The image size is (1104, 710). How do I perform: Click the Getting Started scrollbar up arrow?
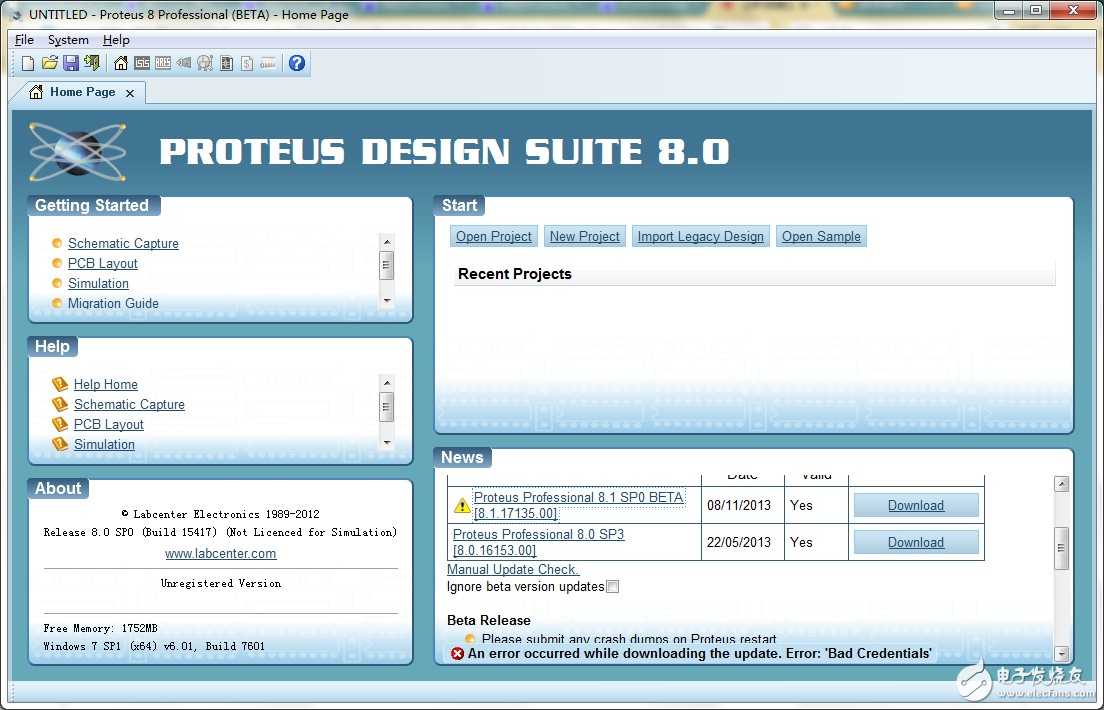tap(387, 242)
